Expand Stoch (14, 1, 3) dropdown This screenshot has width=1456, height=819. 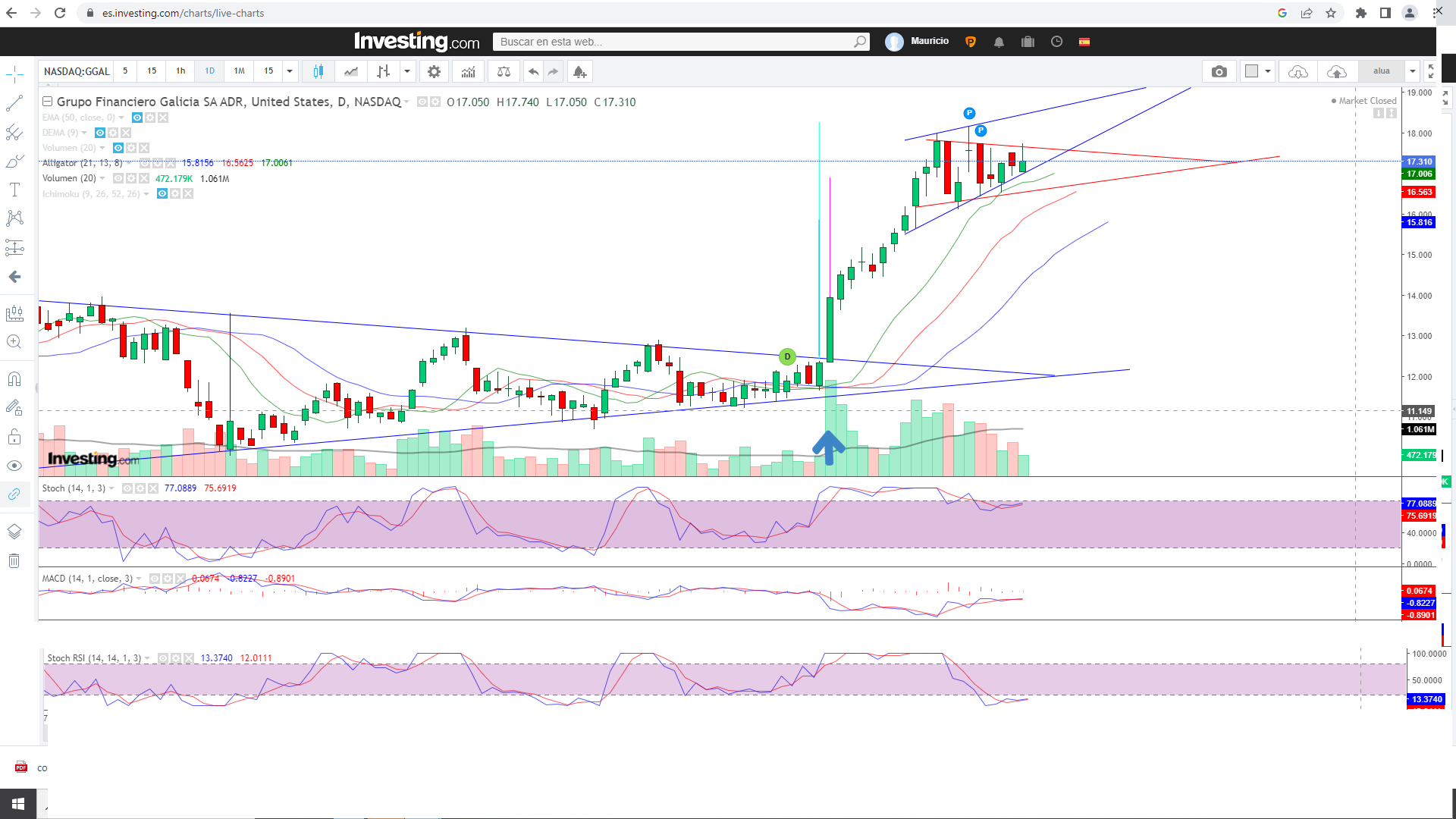coord(111,488)
